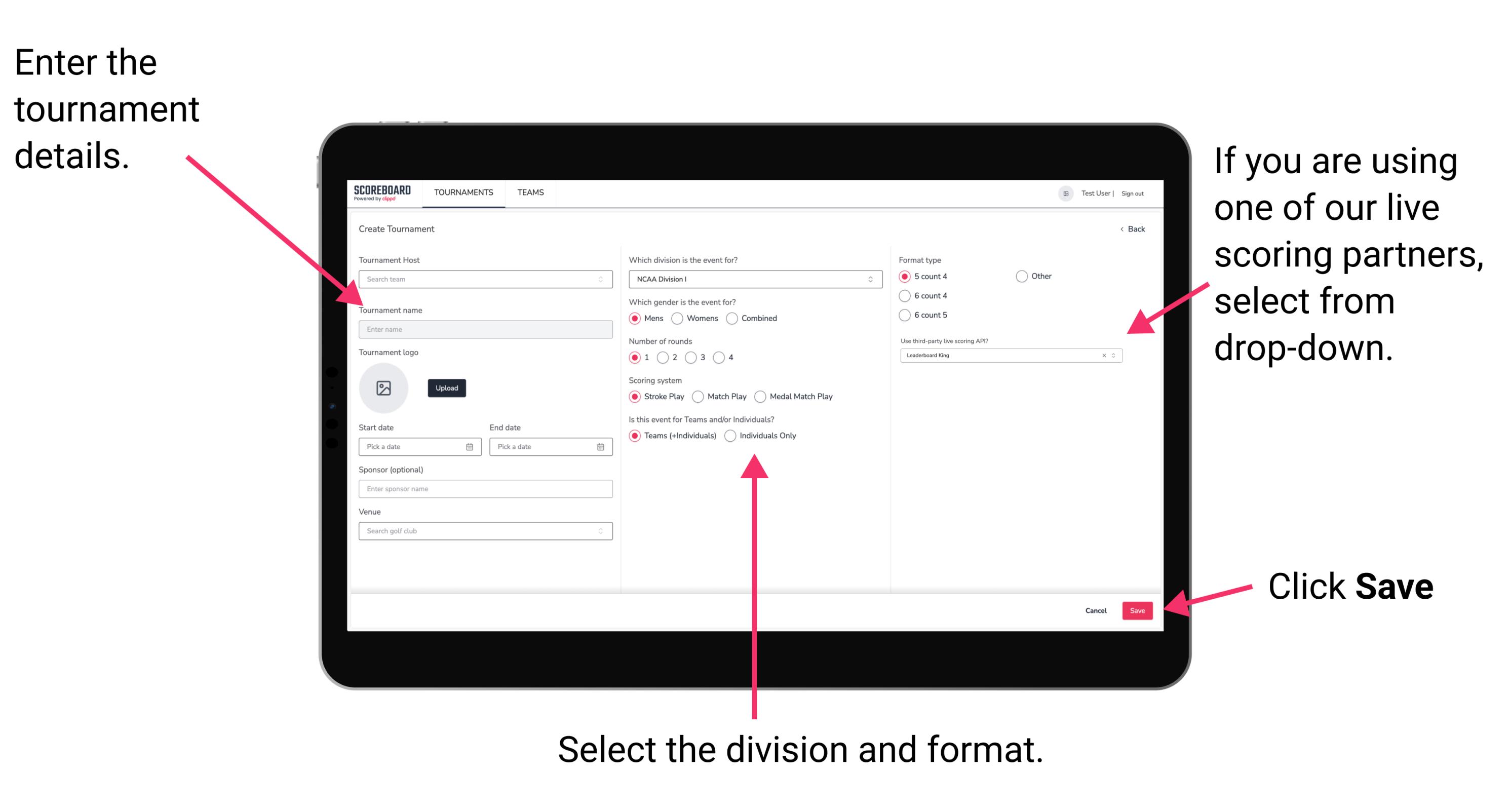The height and width of the screenshot is (812, 1509).
Task: Click the sponsor optional name field
Action: click(x=483, y=489)
